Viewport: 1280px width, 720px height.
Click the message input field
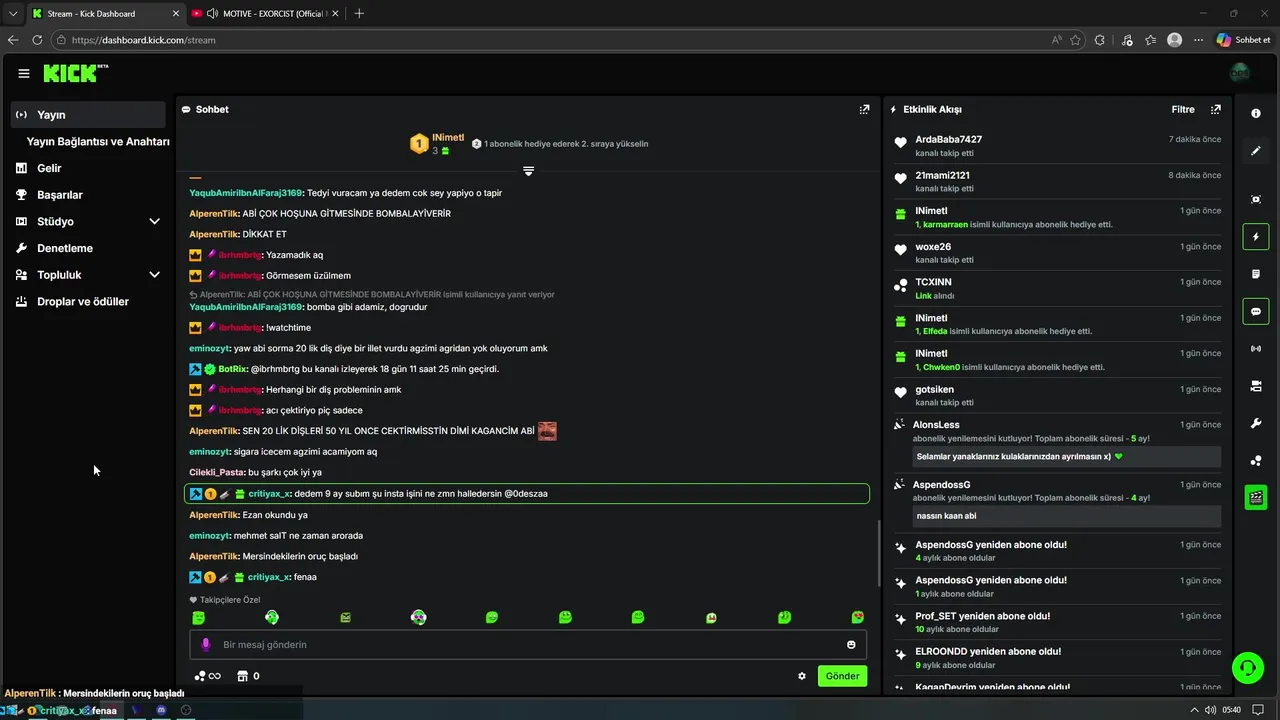coord(528,645)
